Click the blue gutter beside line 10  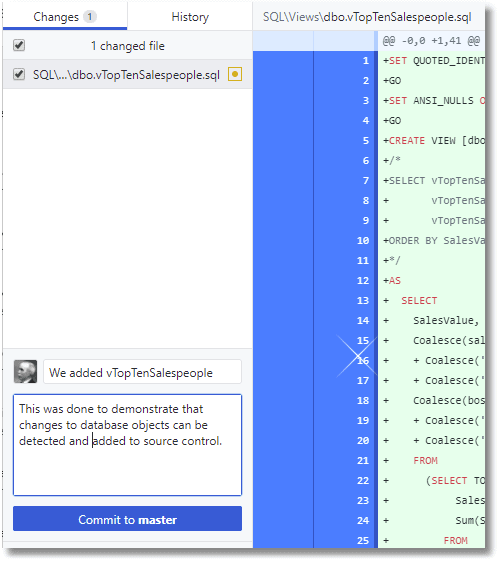[x=283, y=240]
